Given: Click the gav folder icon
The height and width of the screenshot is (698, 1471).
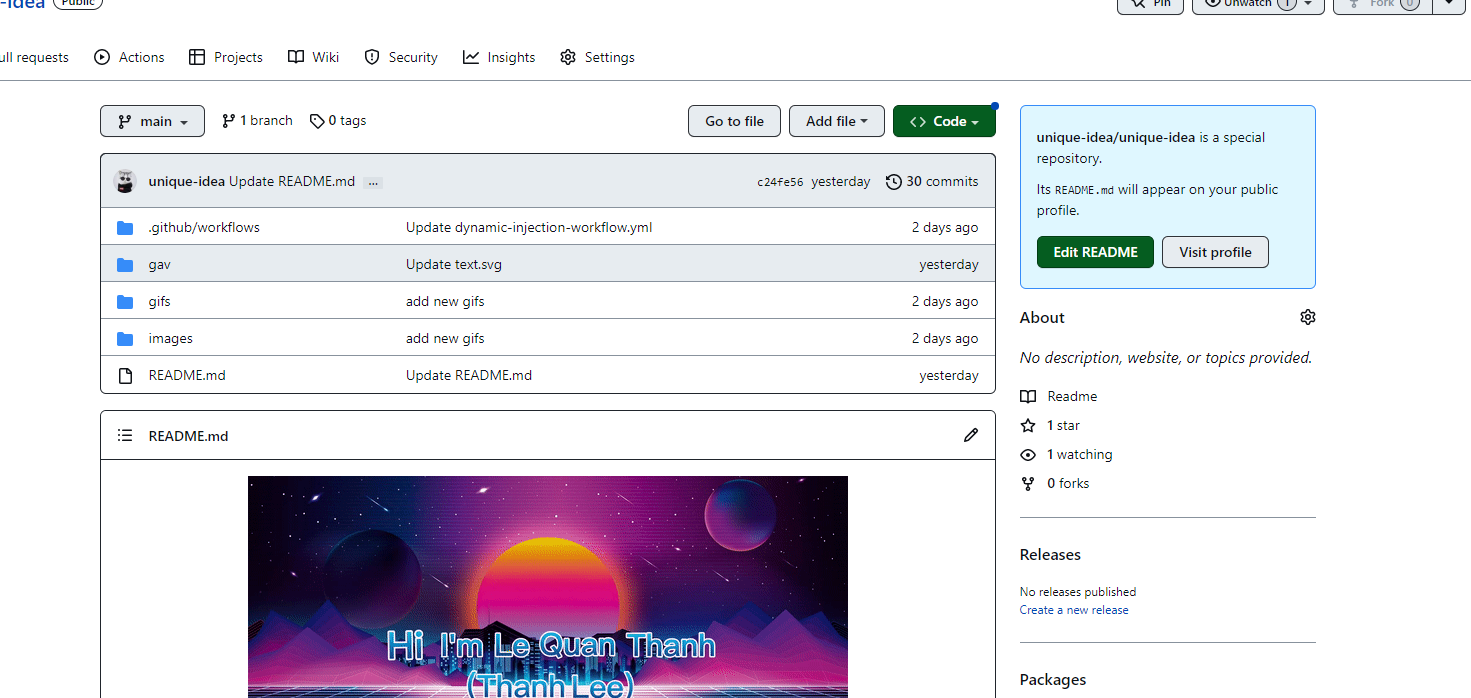Looking at the screenshot, I should tap(125, 264).
